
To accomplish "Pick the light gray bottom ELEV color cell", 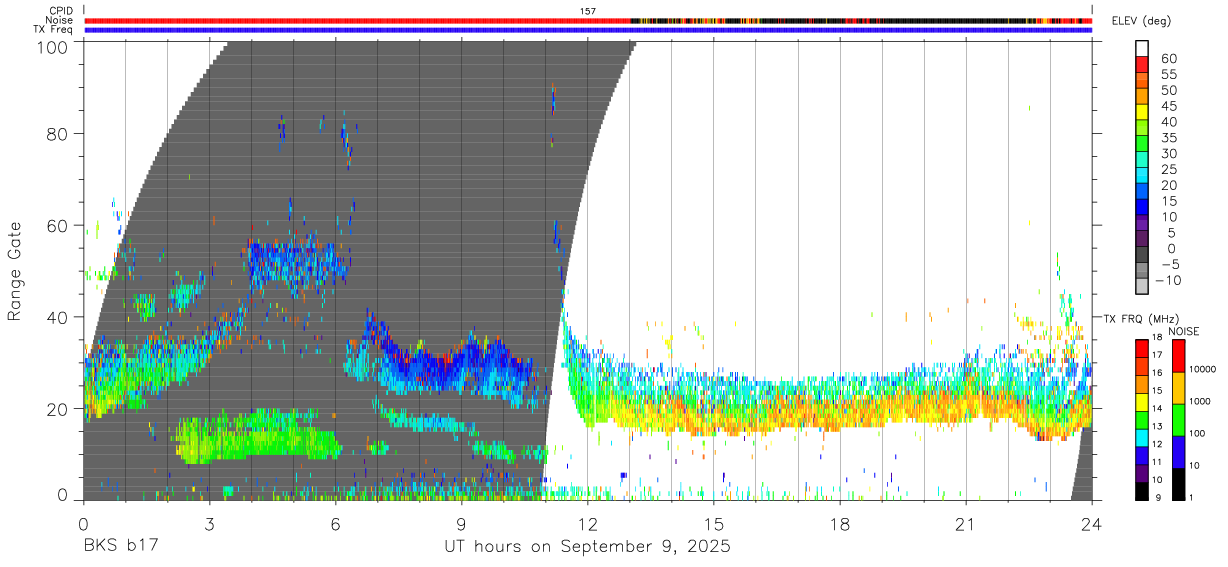I will [1142, 287].
